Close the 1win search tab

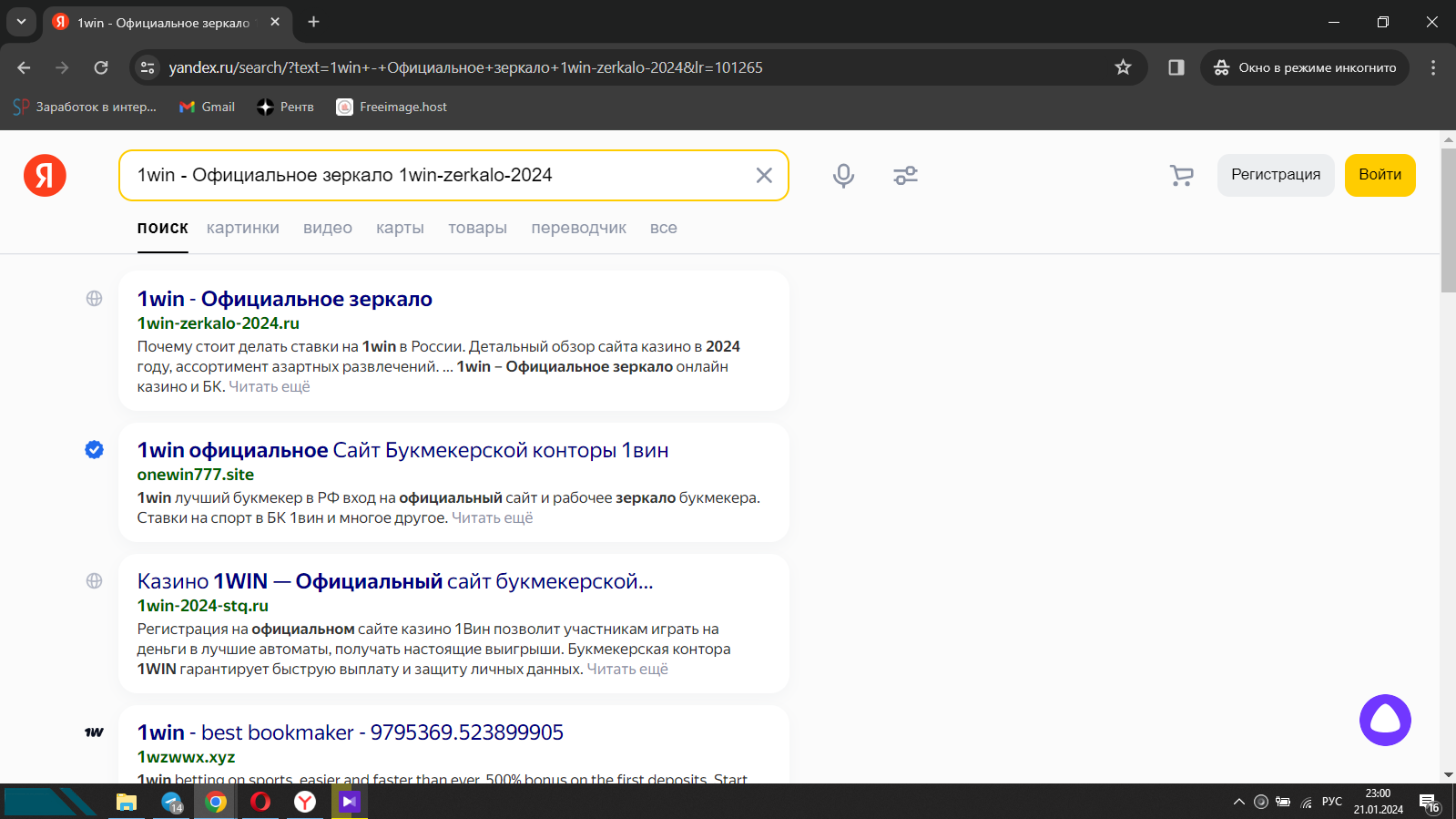[x=275, y=22]
